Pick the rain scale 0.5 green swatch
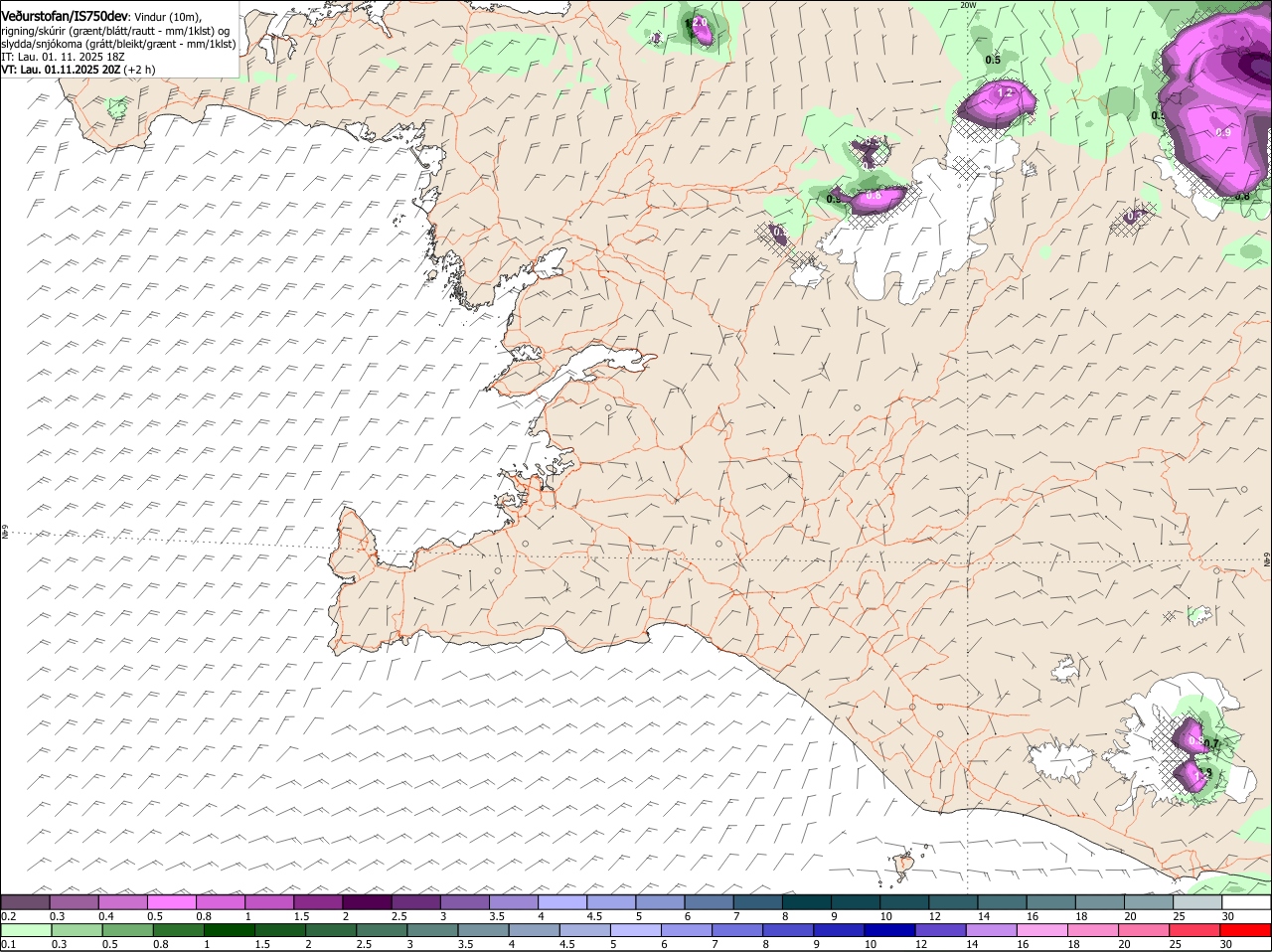This screenshot has width=1272, height=952. pyautogui.click(x=127, y=930)
